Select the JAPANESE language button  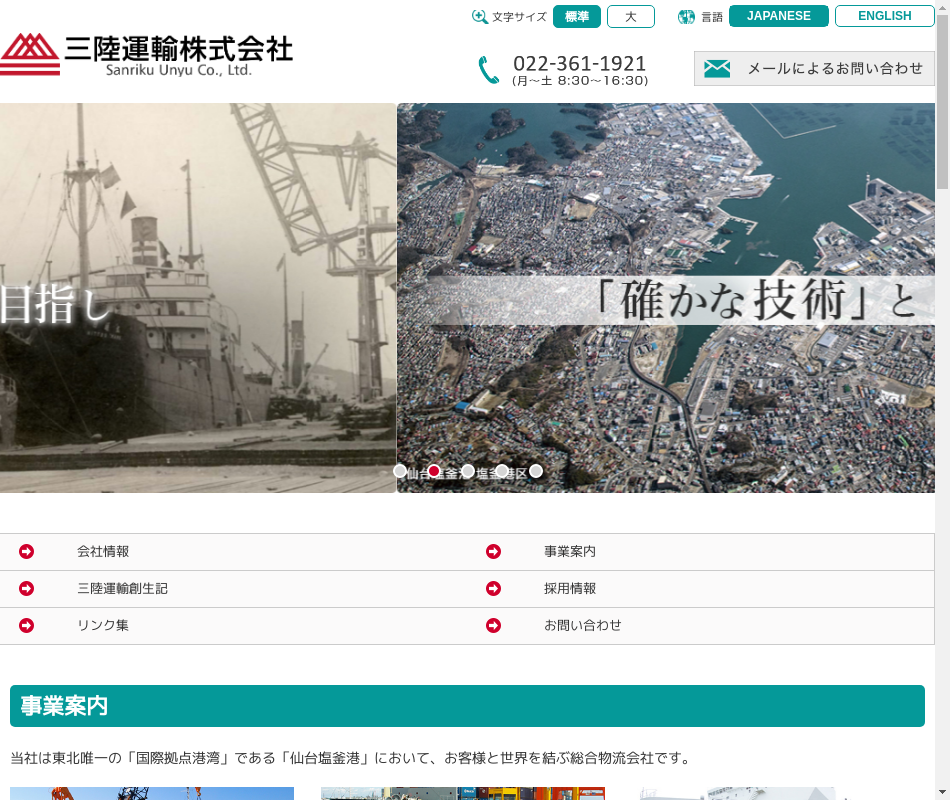tap(779, 16)
